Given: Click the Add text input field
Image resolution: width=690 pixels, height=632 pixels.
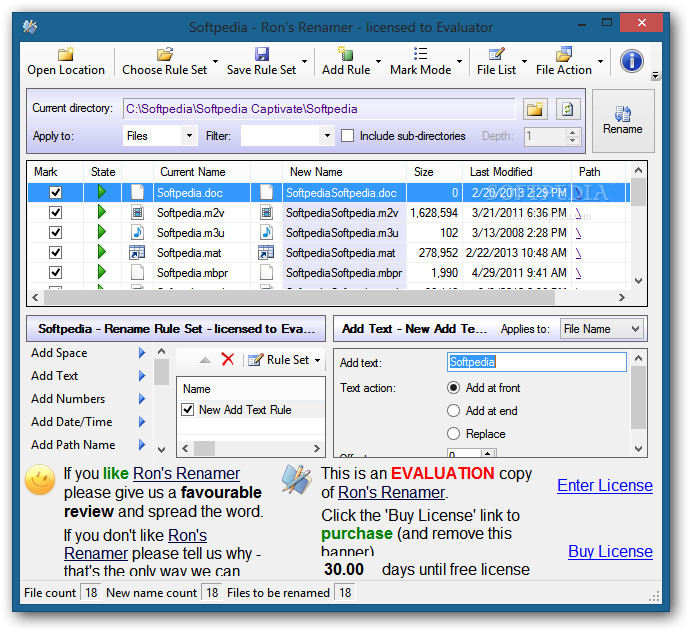Looking at the screenshot, I should [x=537, y=362].
